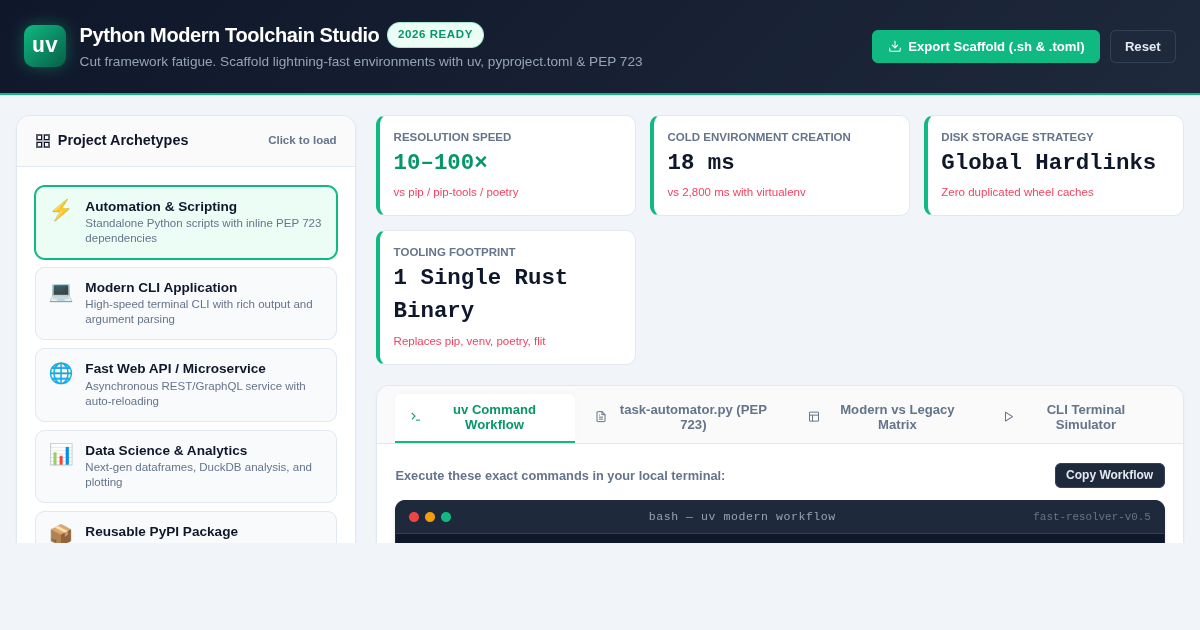Click the table icon in Modern vs Legacy tab

pos(814,417)
